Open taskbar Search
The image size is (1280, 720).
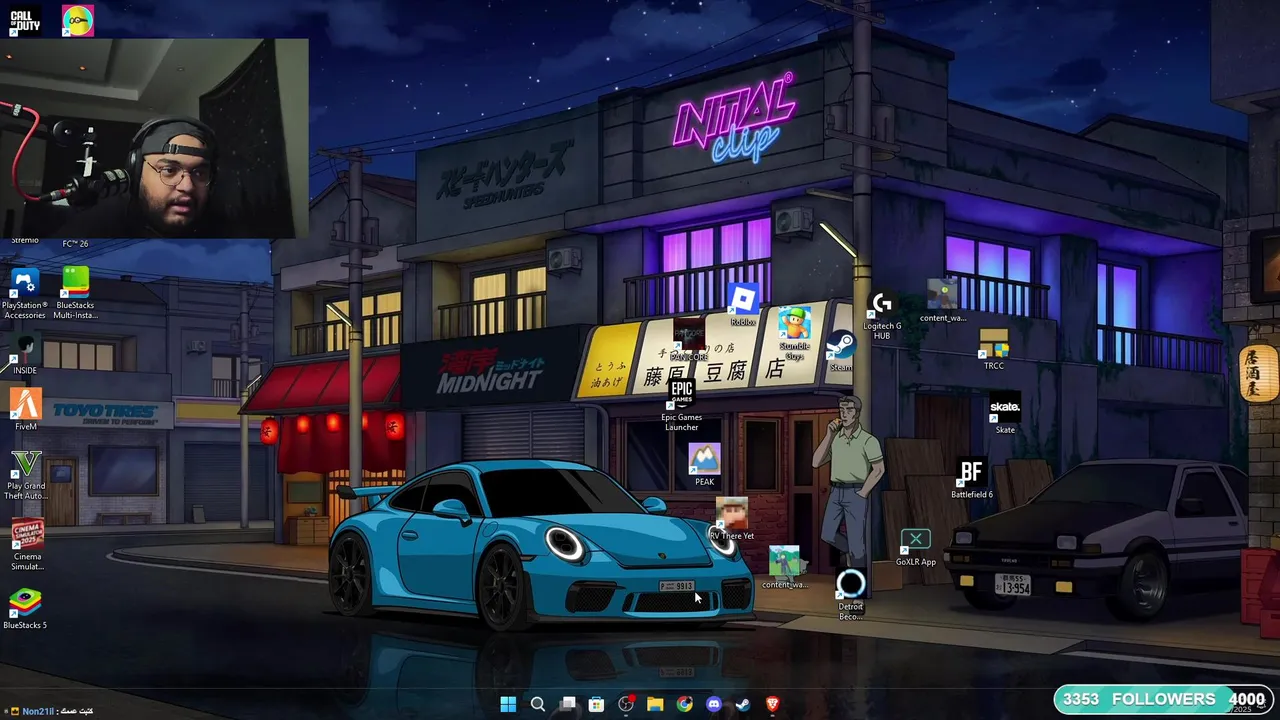point(538,704)
